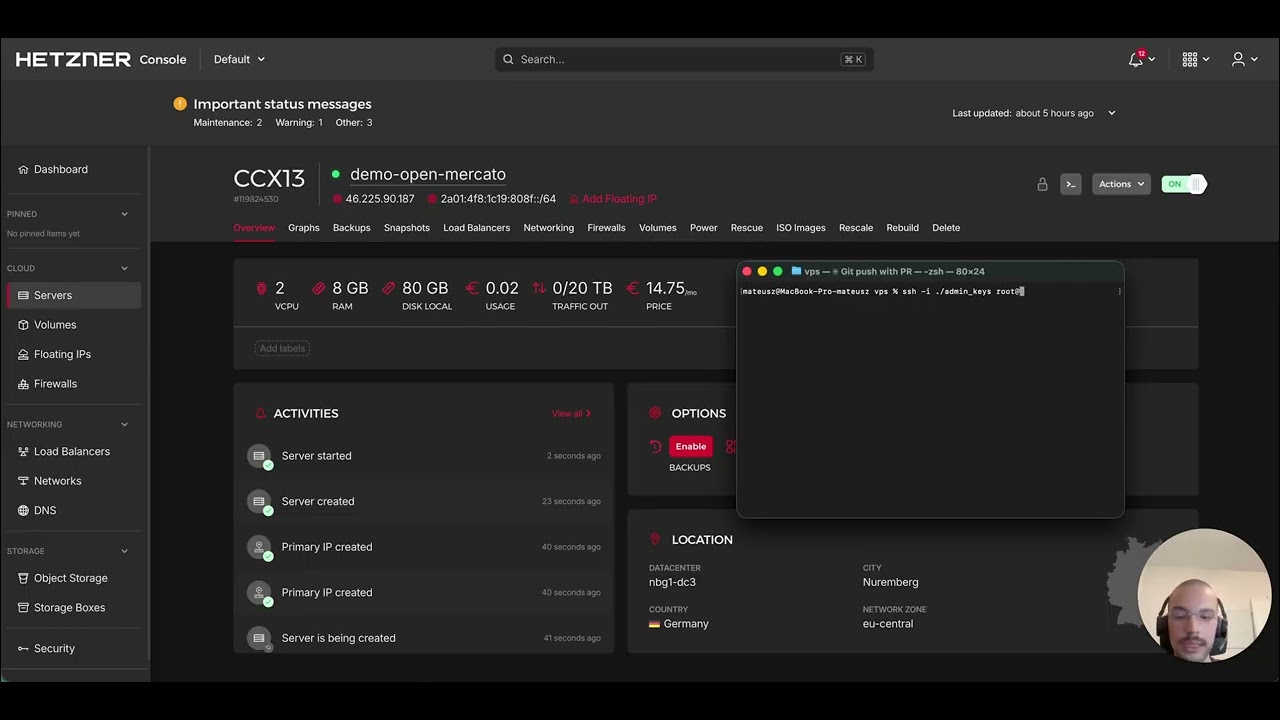
Task: Toggle the server ON power switch
Action: click(1184, 184)
